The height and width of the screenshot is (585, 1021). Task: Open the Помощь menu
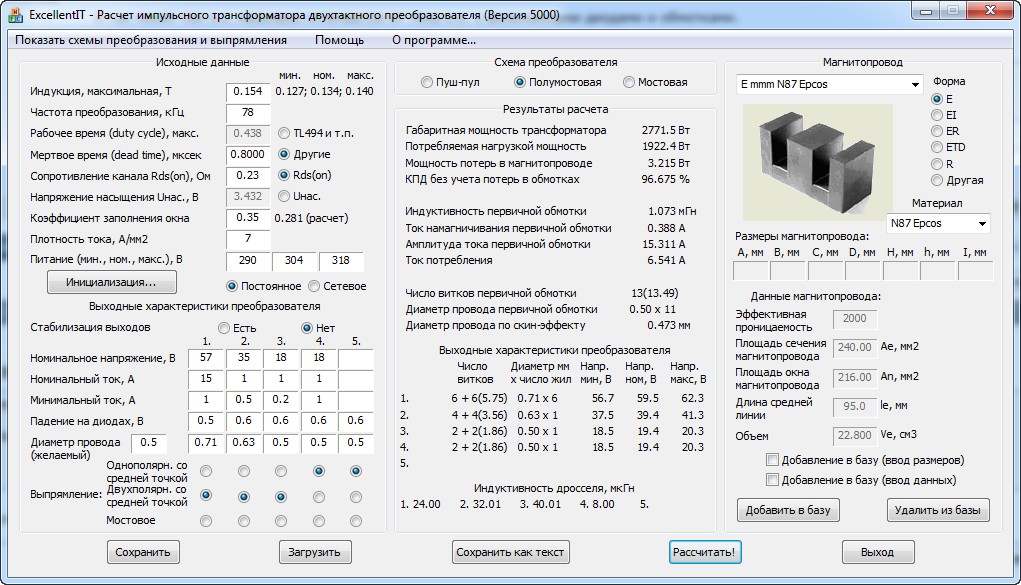[x=339, y=40]
